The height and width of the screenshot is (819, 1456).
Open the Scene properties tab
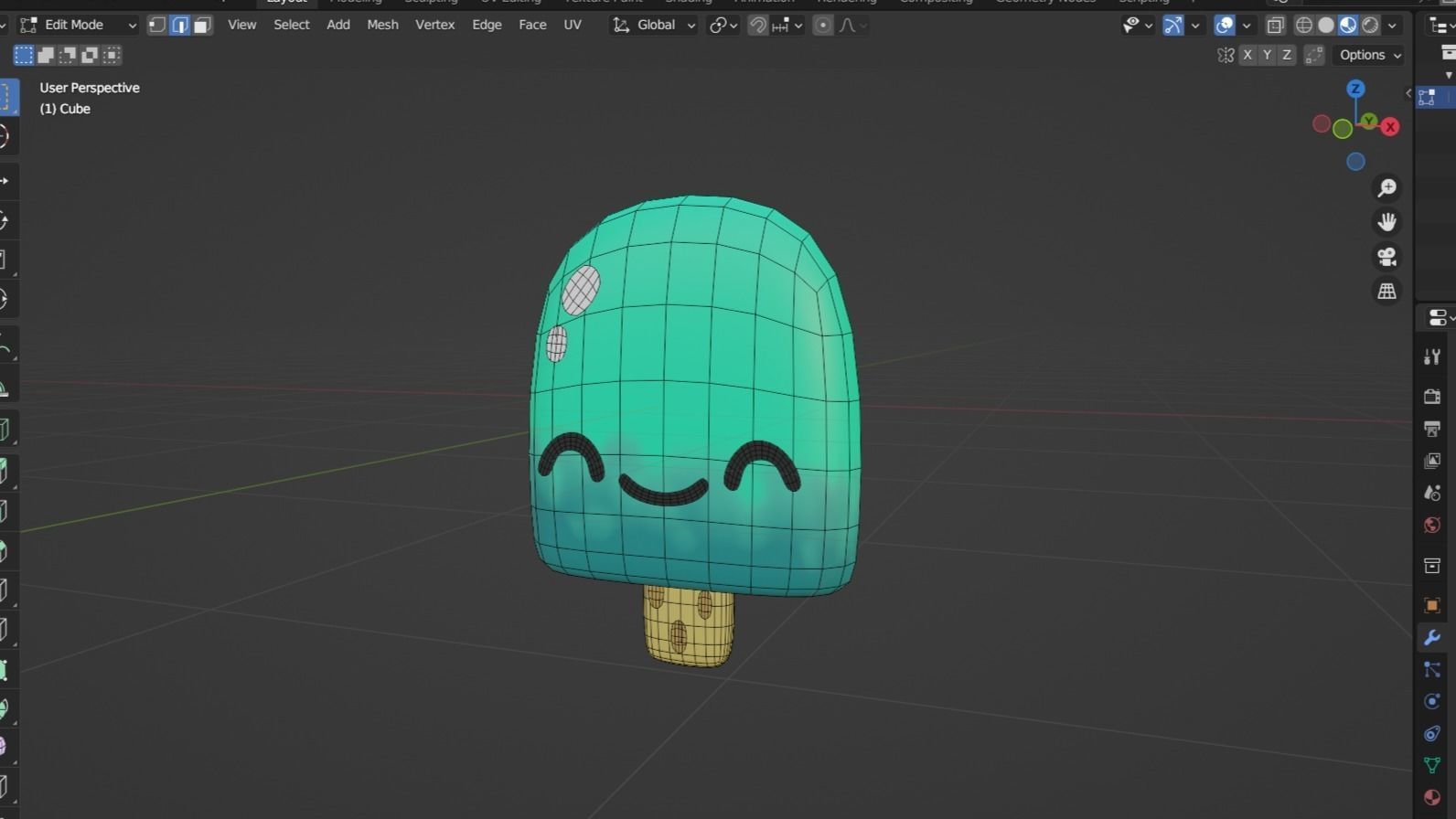(1432, 493)
